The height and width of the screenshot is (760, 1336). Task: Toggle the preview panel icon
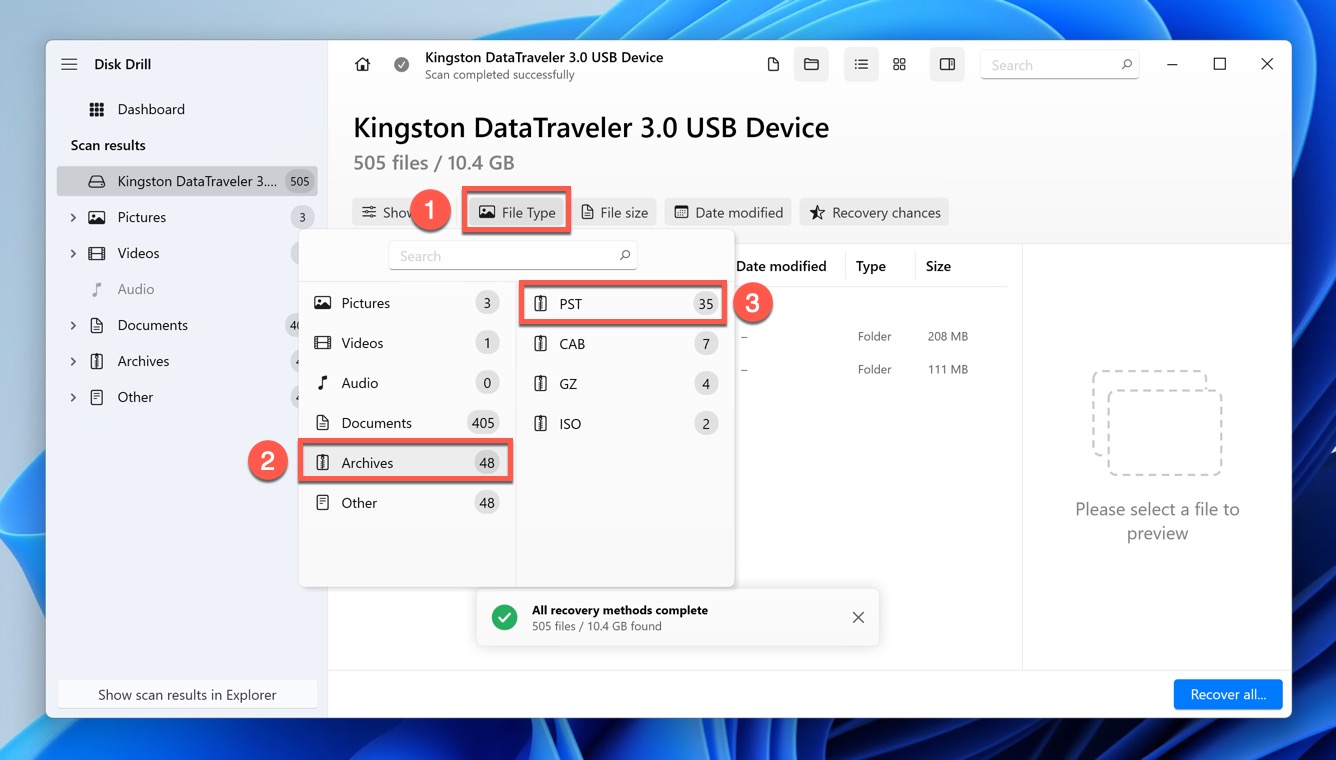(947, 64)
